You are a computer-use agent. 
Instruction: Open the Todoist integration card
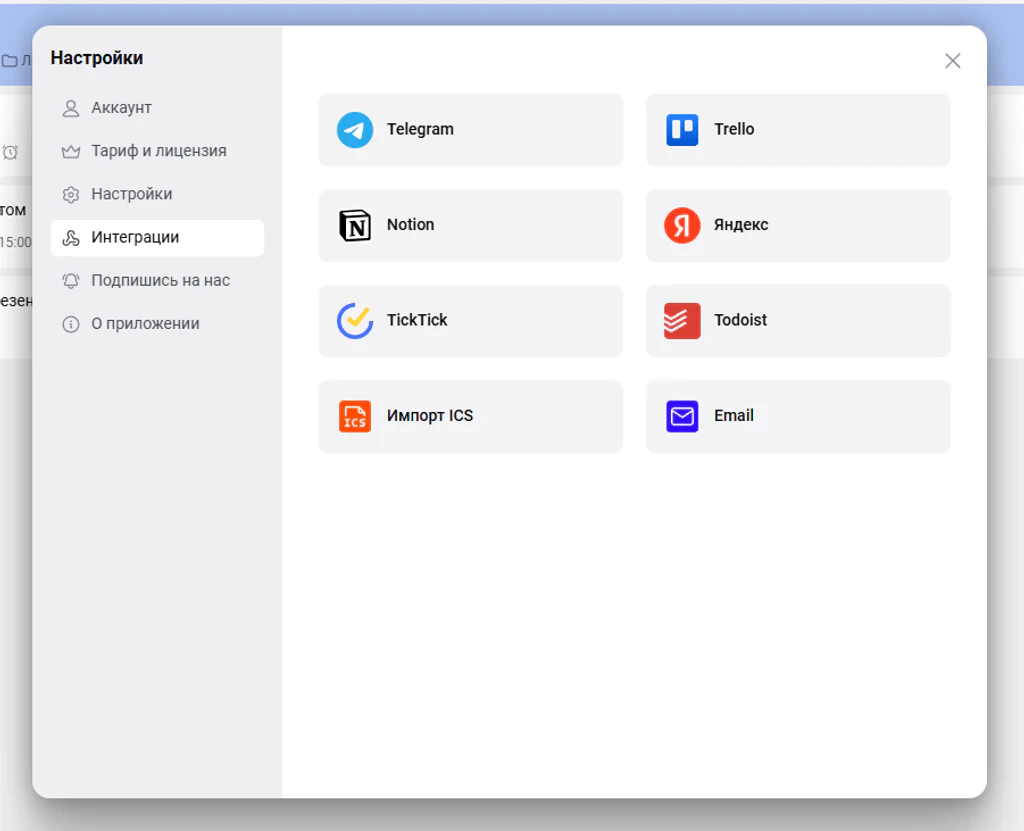click(798, 321)
